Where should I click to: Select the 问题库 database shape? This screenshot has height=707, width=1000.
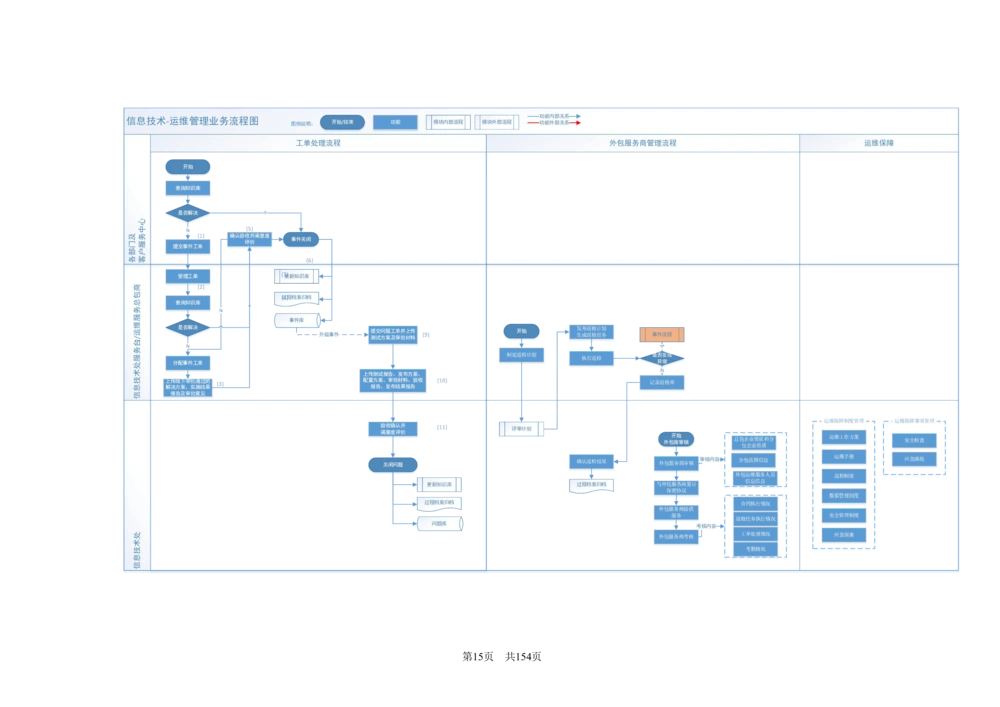point(439,523)
